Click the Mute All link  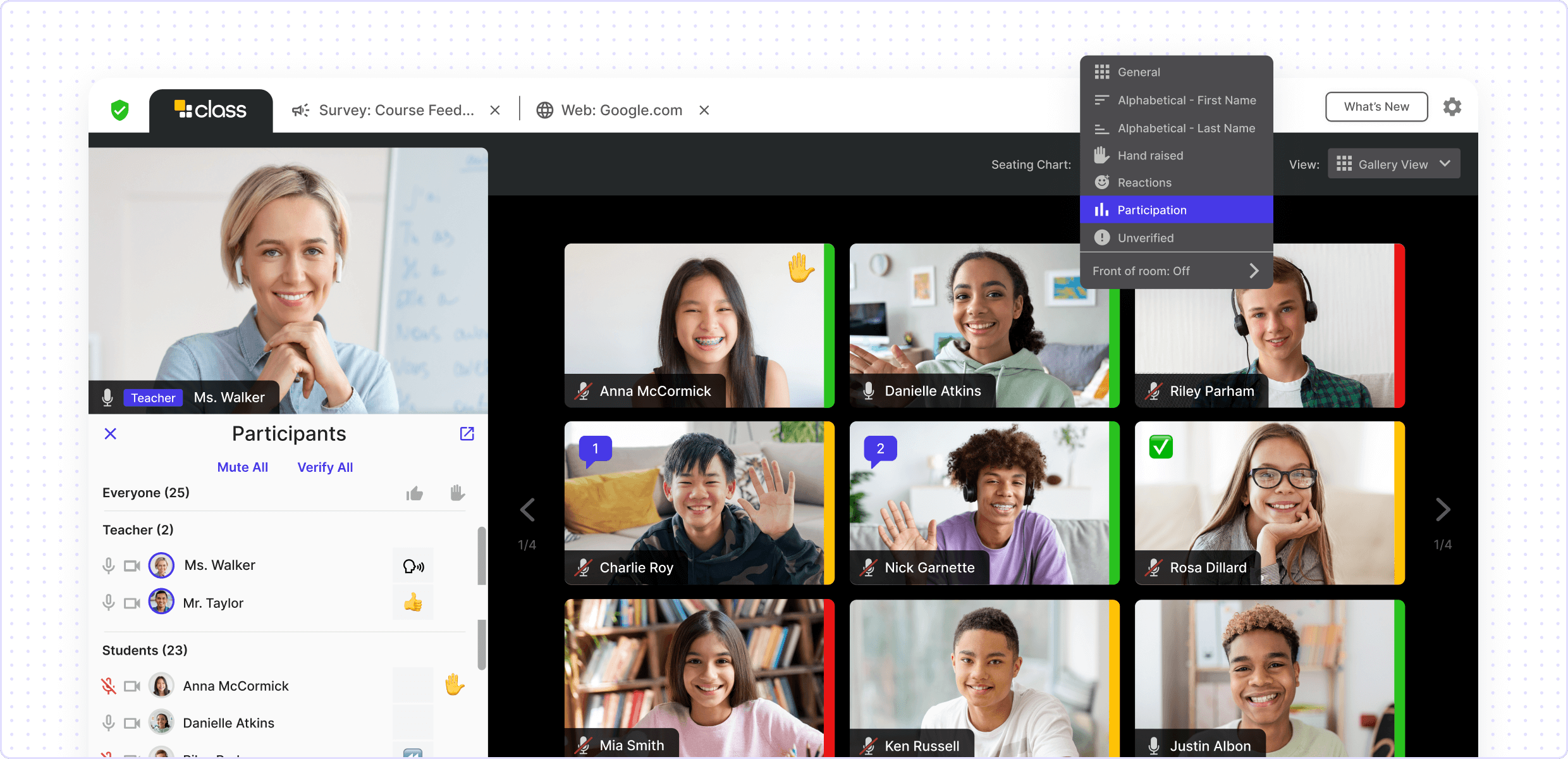[x=243, y=467]
